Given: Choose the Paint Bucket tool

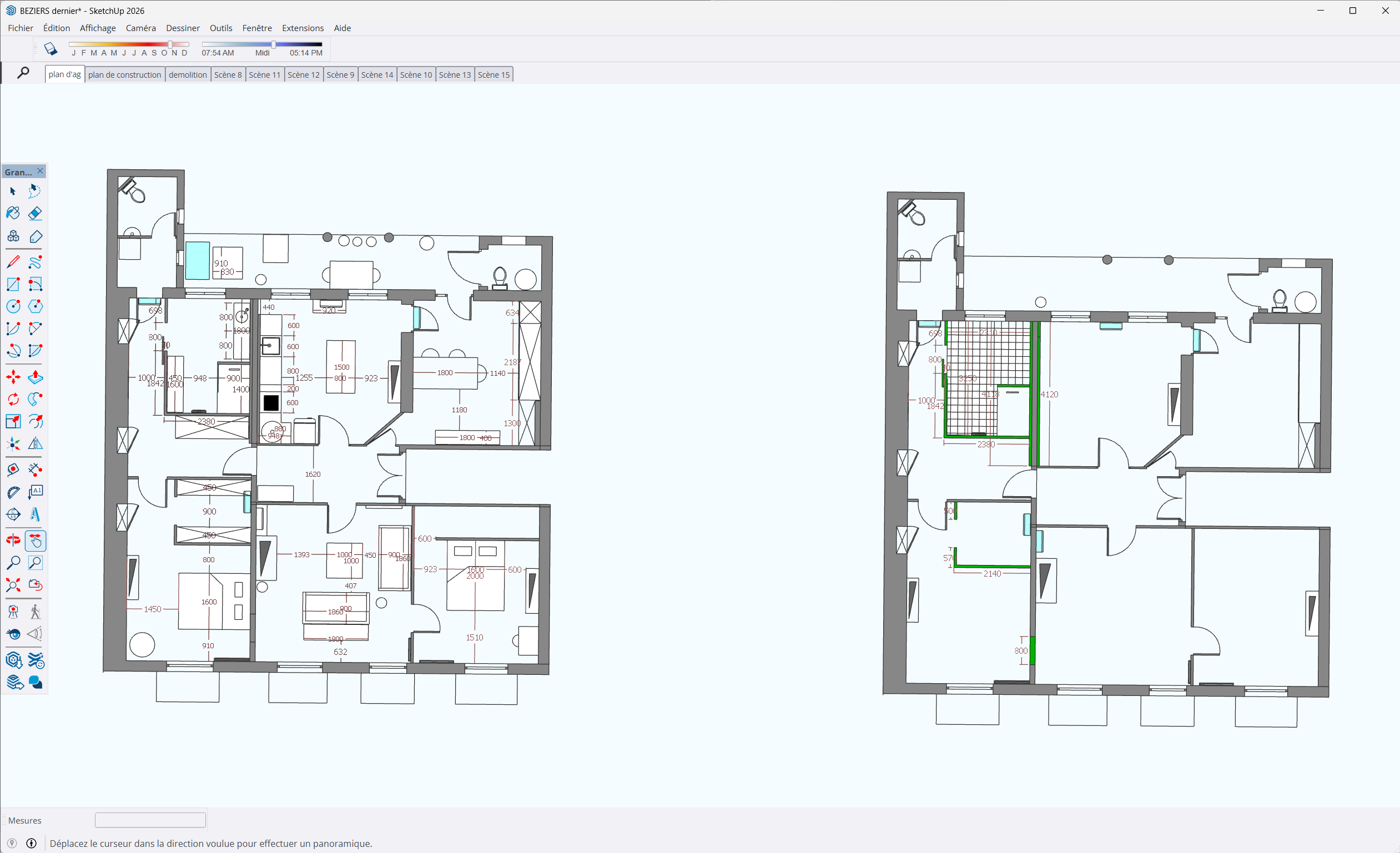Looking at the screenshot, I should [x=13, y=214].
